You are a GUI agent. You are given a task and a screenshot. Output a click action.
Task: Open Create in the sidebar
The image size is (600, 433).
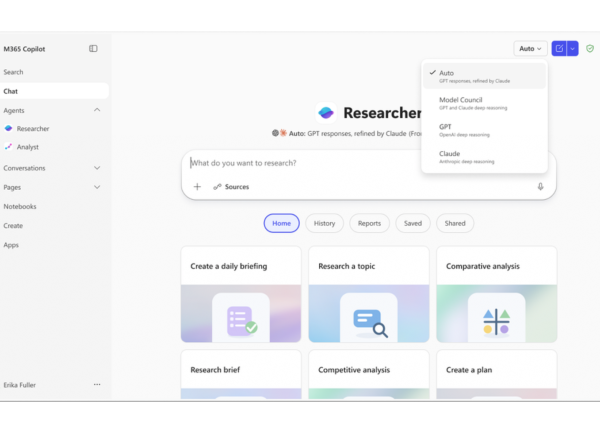(x=13, y=225)
